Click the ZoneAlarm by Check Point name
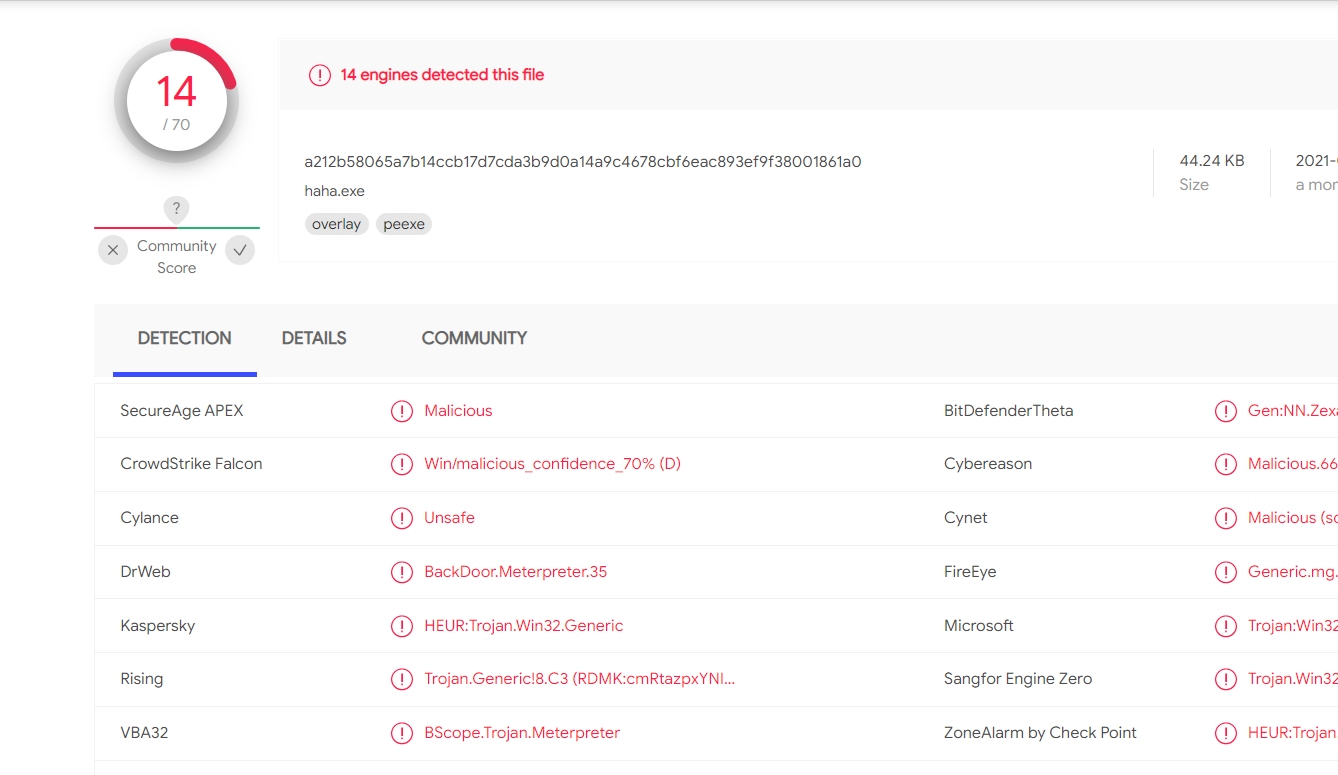Viewport: 1338px width, 775px height. 1040,733
